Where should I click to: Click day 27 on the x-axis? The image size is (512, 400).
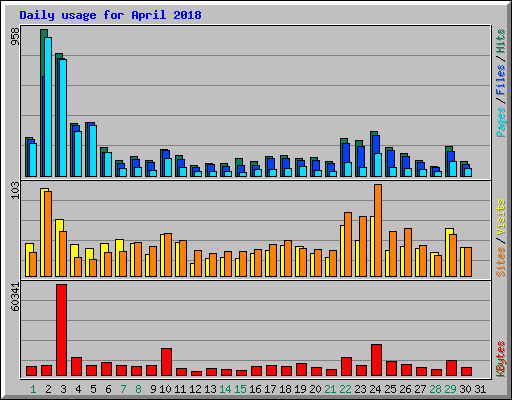tap(420, 389)
